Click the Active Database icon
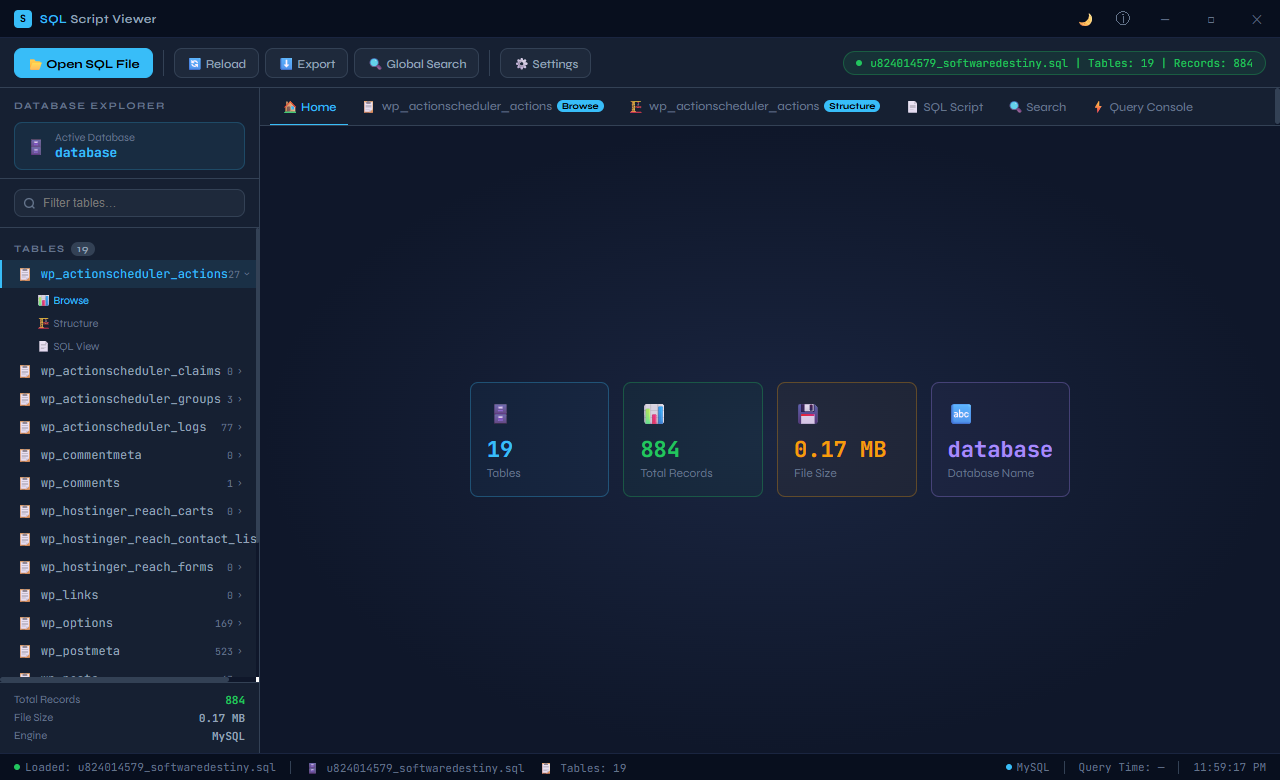1280x780 pixels. pos(36,146)
